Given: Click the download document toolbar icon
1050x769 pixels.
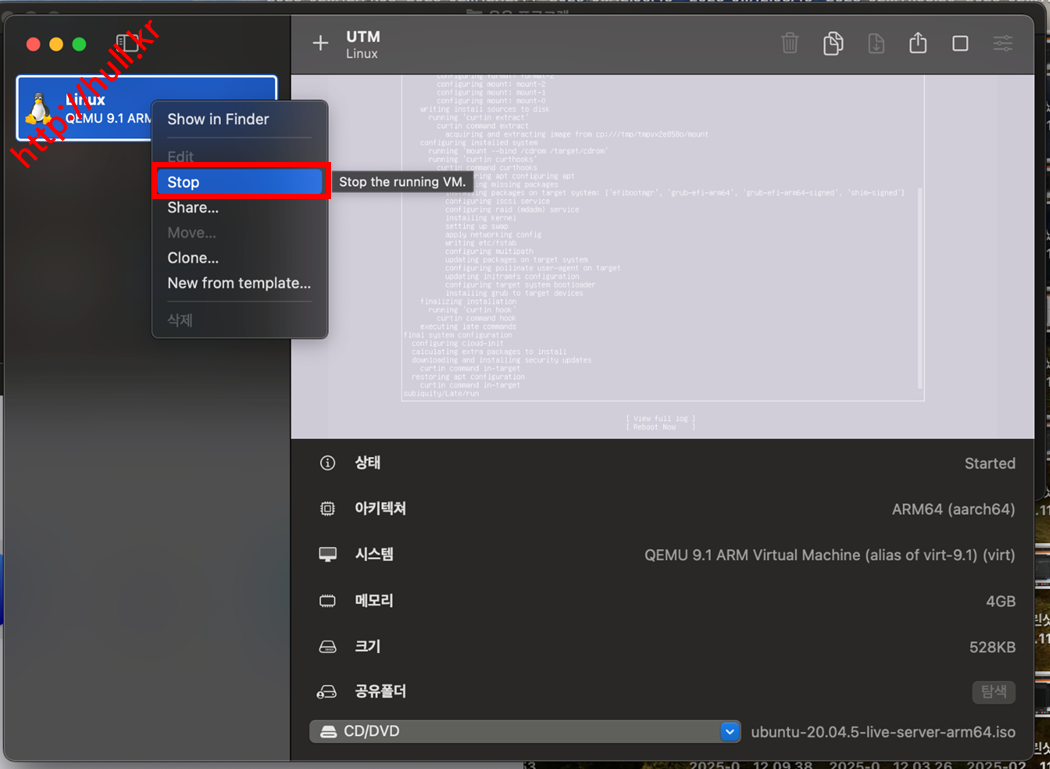Looking at the screenshot, I should click(876, 44).
